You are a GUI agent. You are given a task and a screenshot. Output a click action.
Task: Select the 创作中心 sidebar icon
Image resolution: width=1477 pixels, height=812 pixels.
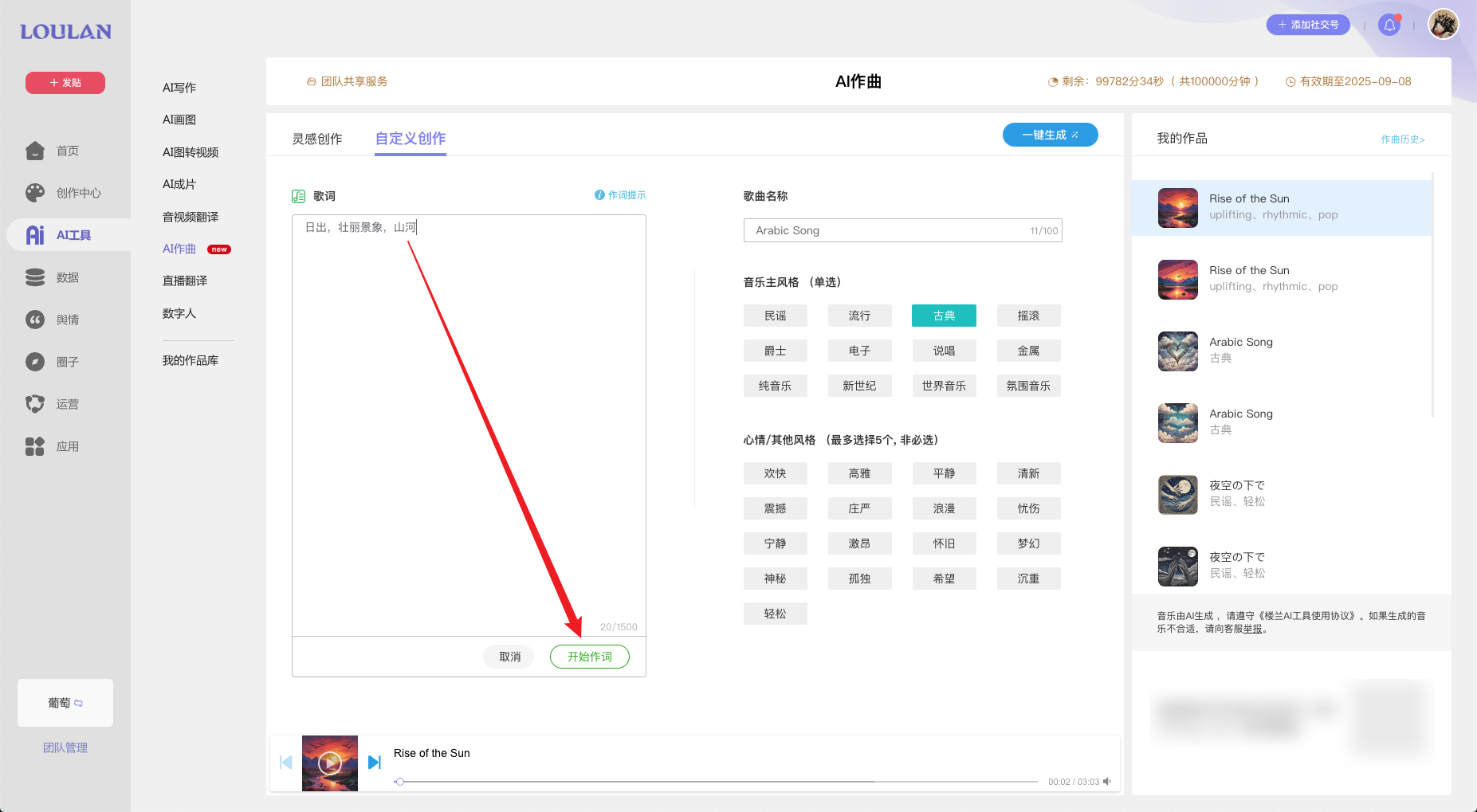(67, 192)
